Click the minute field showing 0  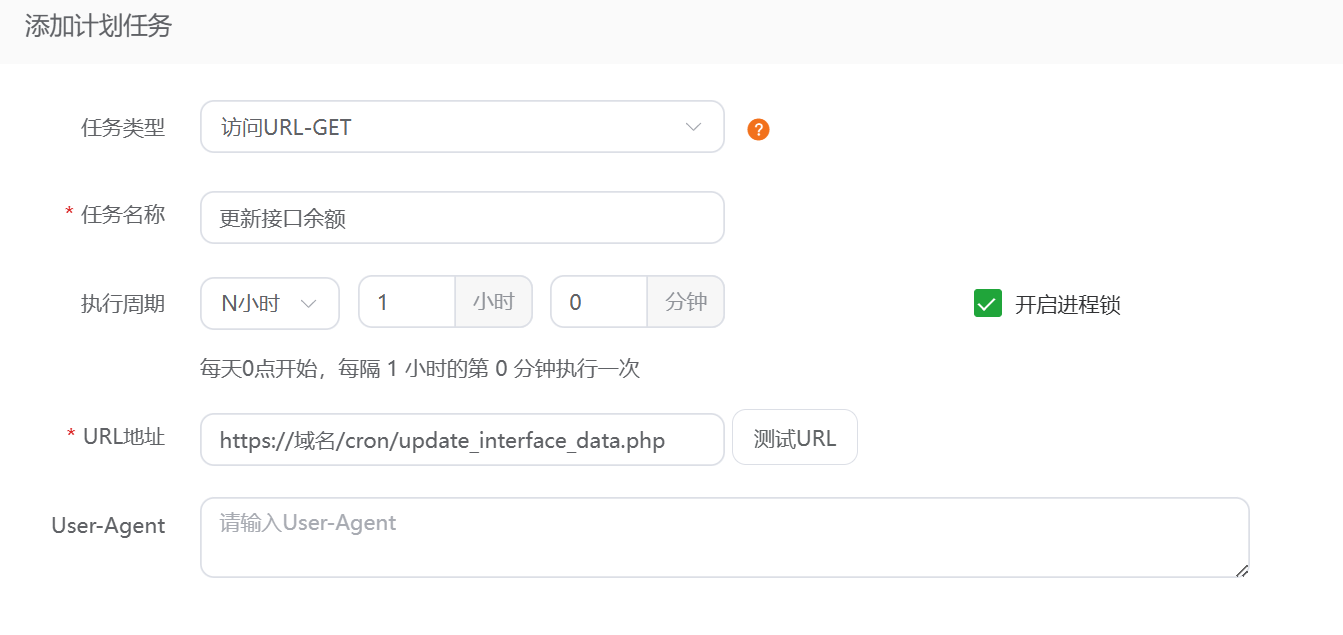click(x=599, y=303)
